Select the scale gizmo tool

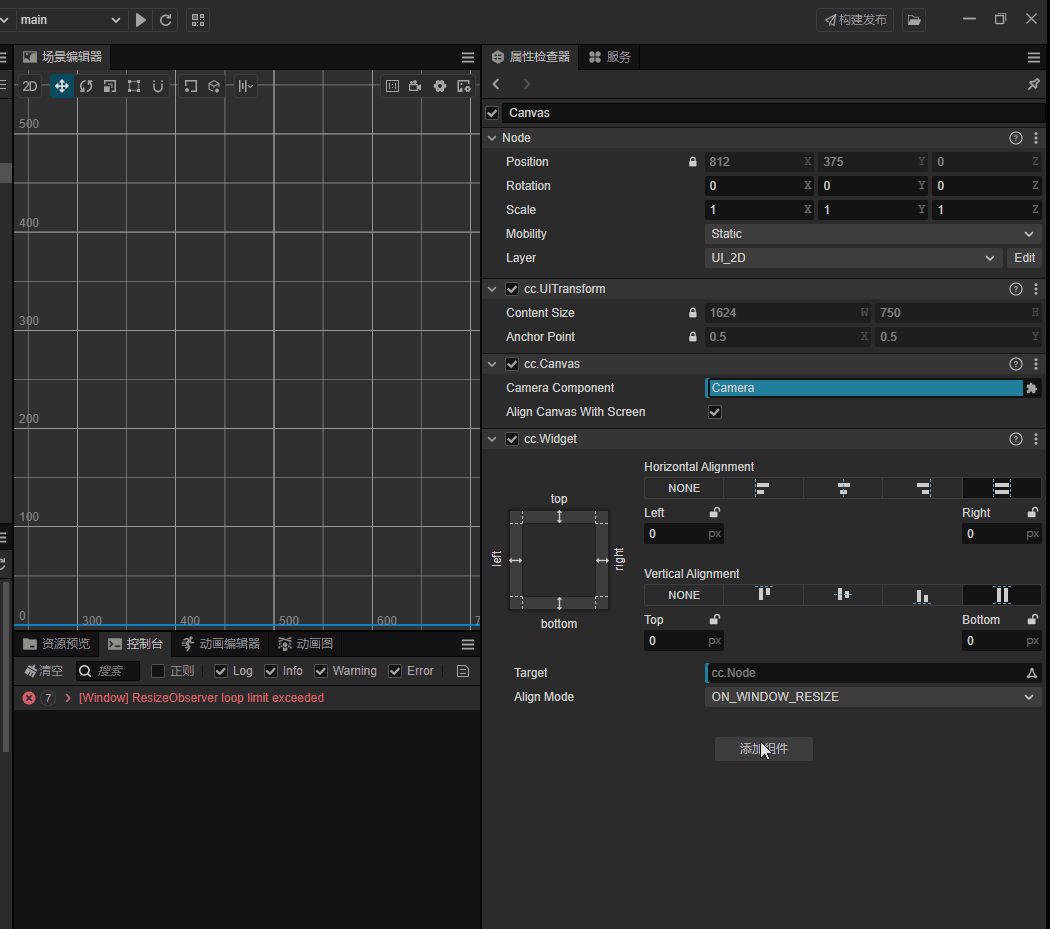(x=110, y=86)
